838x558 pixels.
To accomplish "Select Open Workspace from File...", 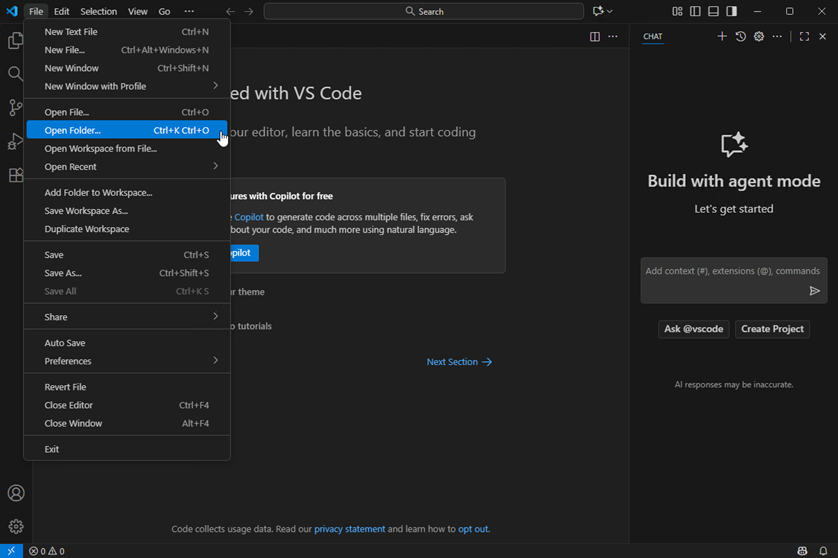I will [x=127, y=149].
